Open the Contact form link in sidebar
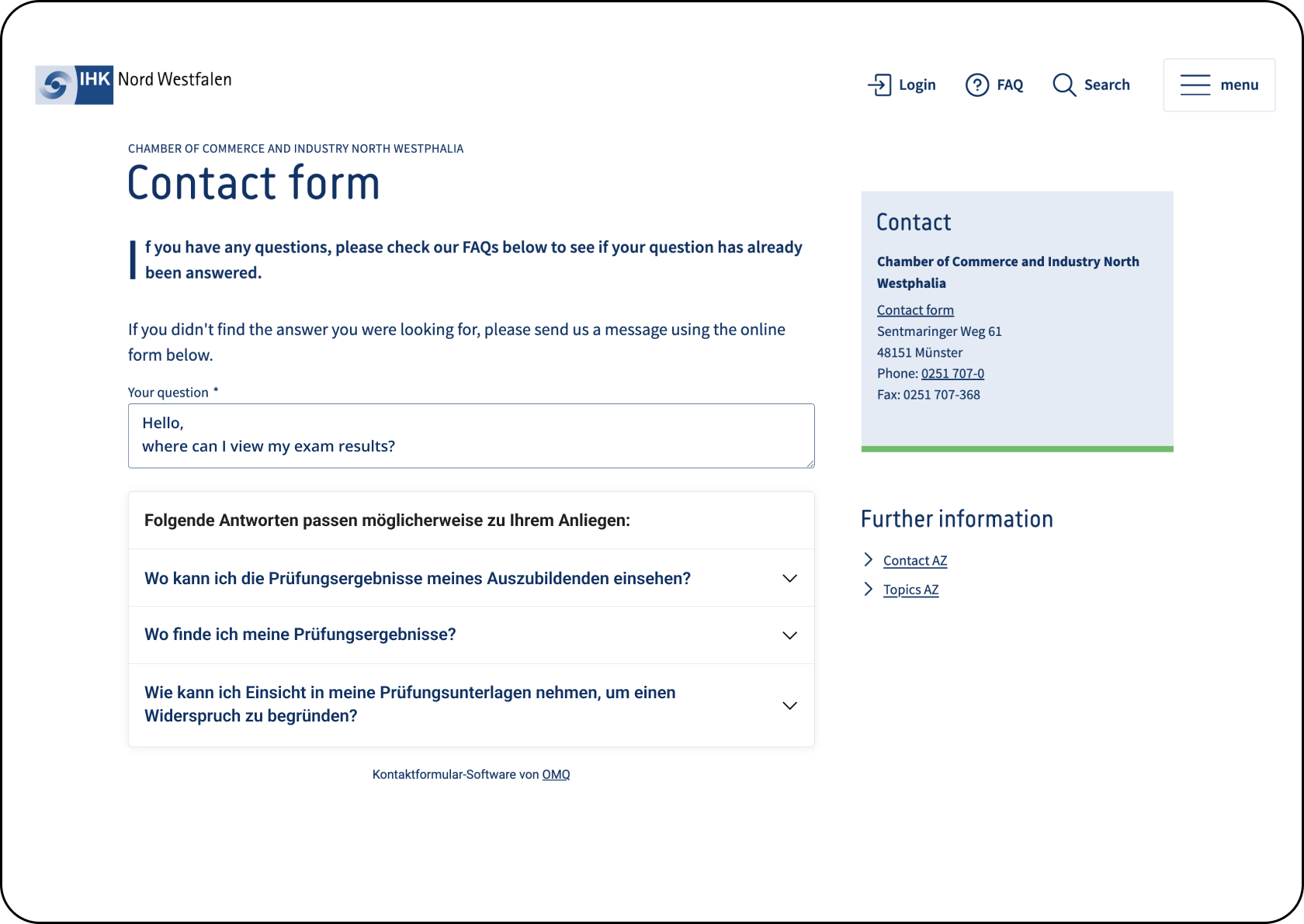1304x924 pixels. pos(915,310)
